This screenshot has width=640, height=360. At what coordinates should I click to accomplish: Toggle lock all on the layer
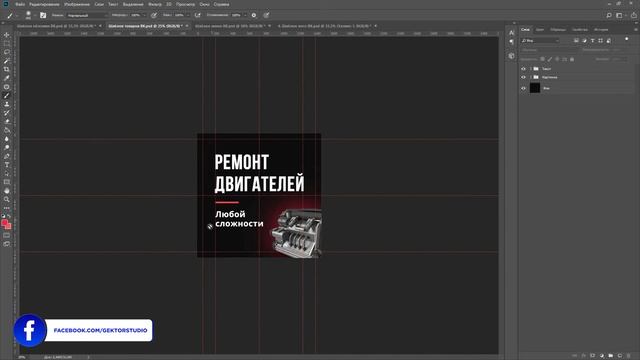point(572,59)
